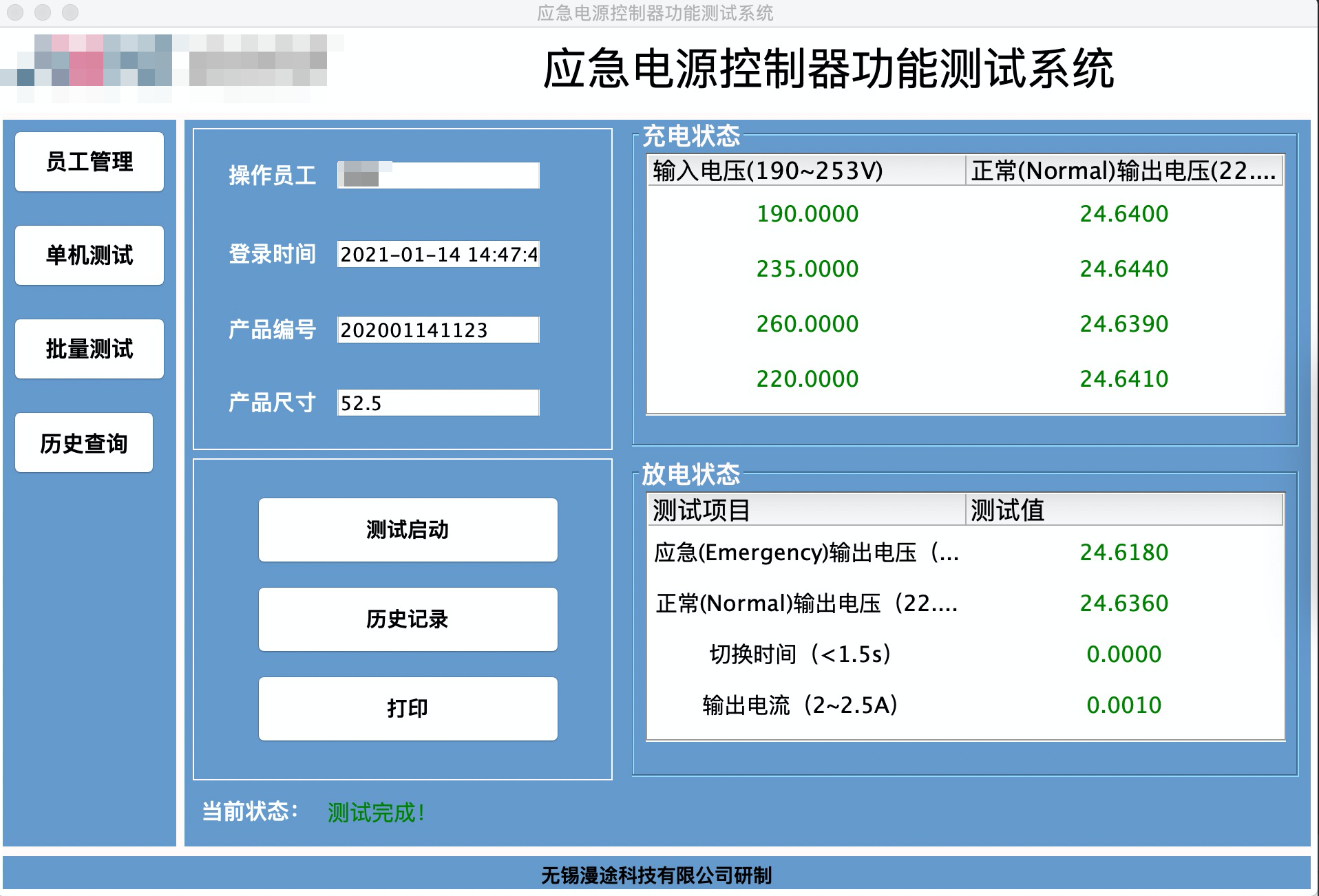View 历史记录 from the center panel
The height and width of the screenshot is (896, 1319).
[408, 619]
